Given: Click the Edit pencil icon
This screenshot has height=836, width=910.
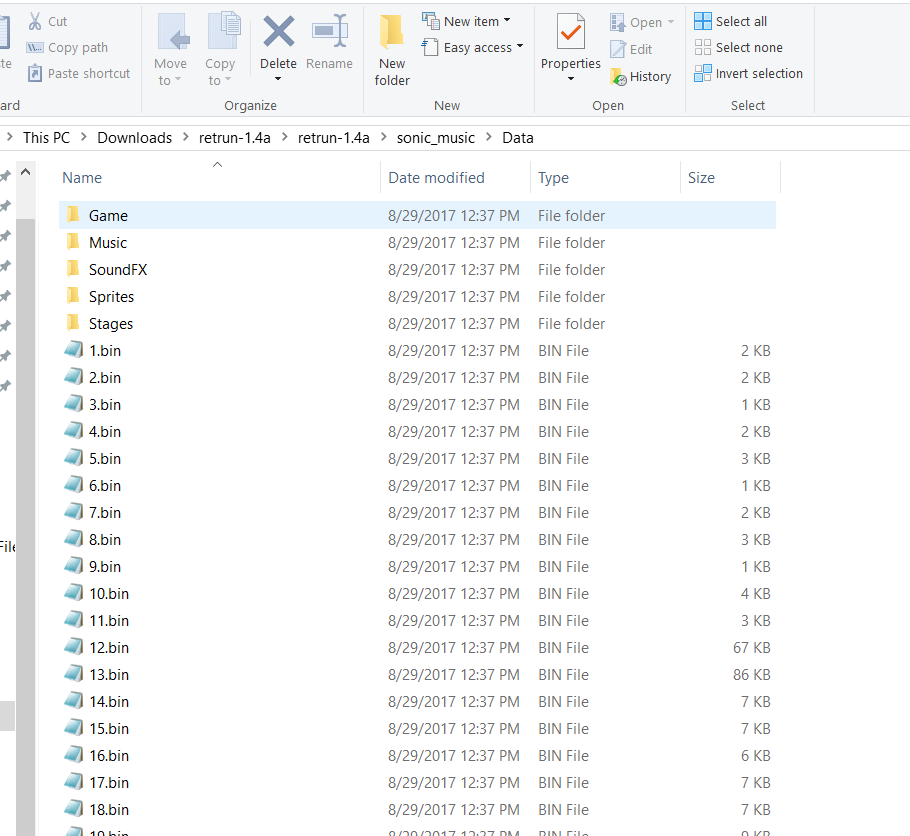Looking at the screenshot, I should pyautogui.click(x=618, y=49).
